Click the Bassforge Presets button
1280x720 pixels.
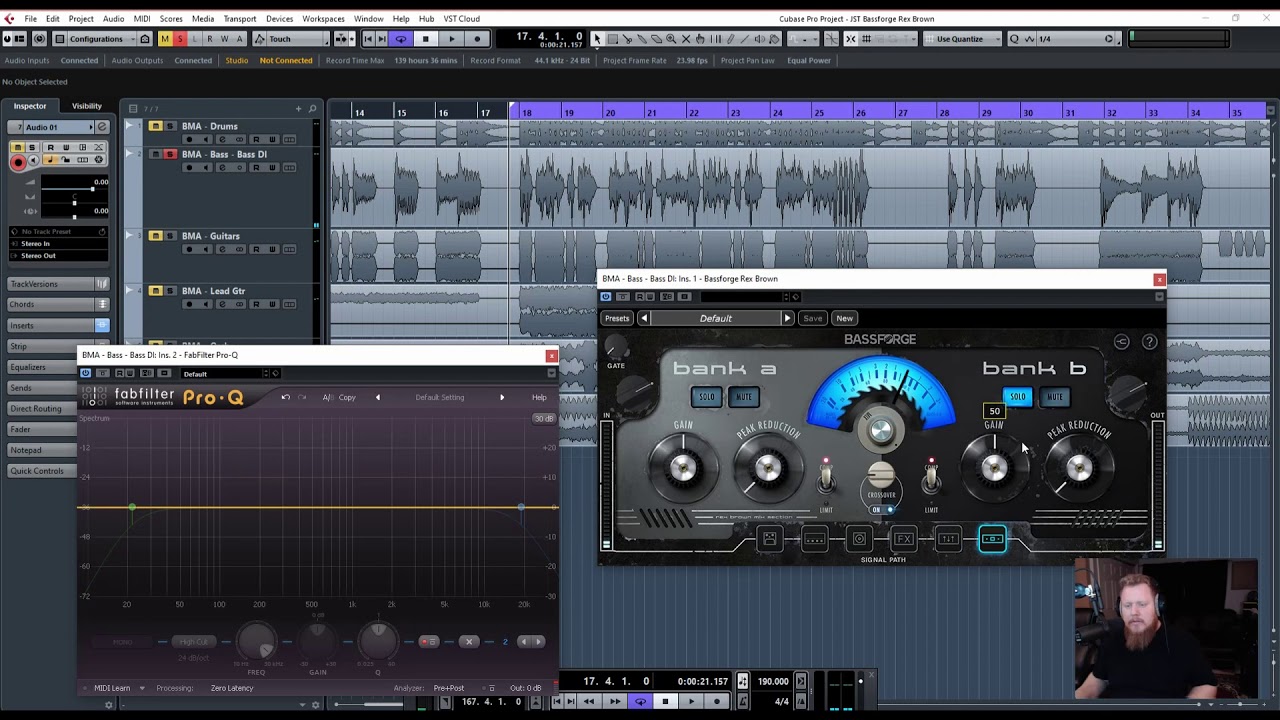(617, 318)
